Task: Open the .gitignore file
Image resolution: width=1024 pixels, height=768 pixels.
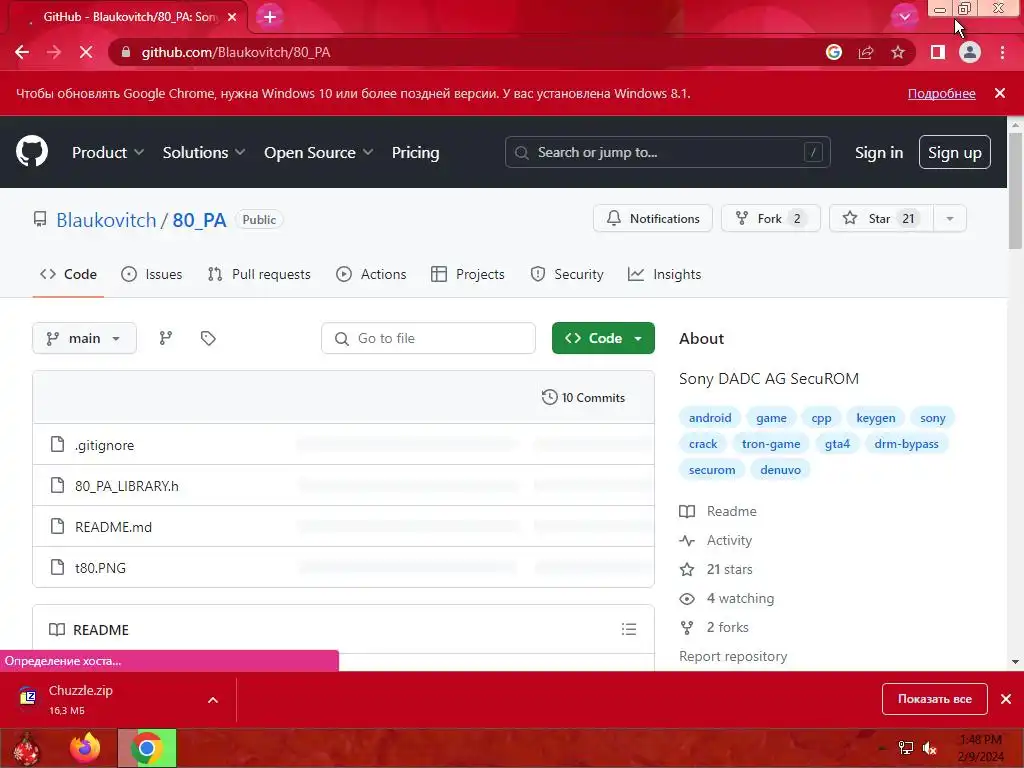Action: (x=104, y=445)
